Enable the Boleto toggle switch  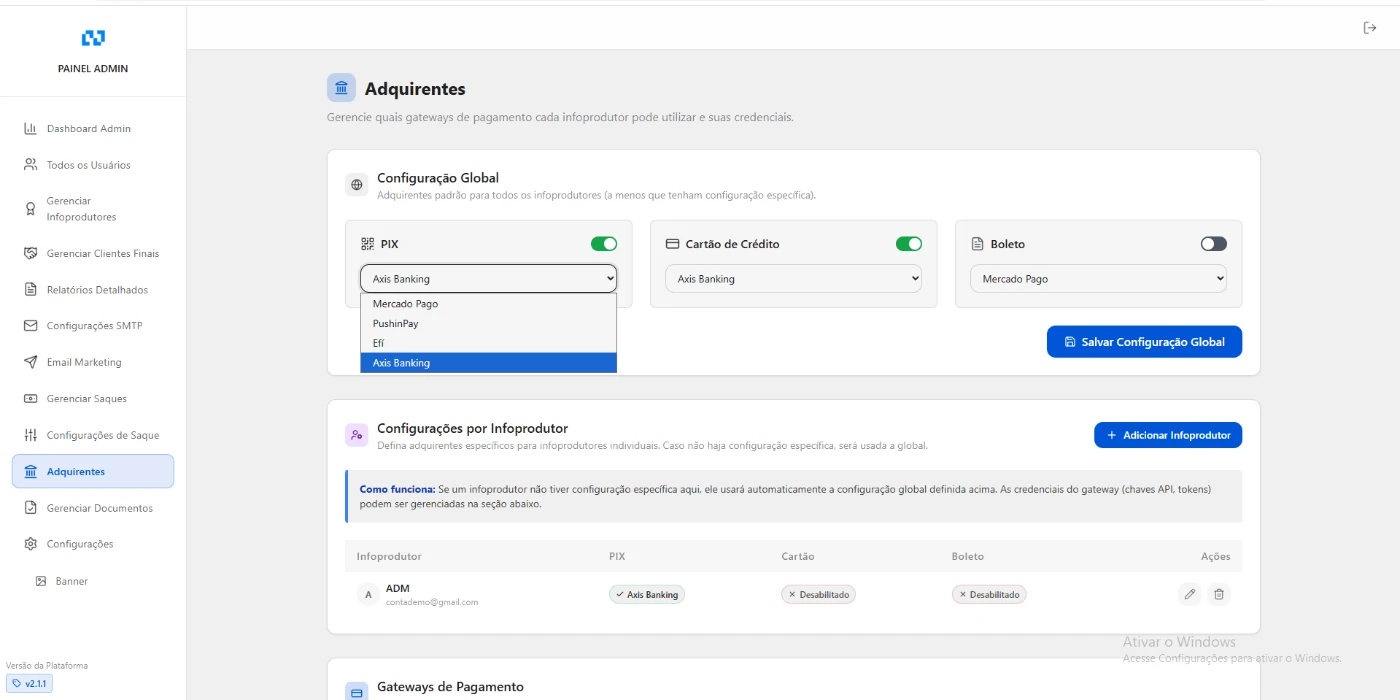pyautogui.click(x=1213, y=244)
